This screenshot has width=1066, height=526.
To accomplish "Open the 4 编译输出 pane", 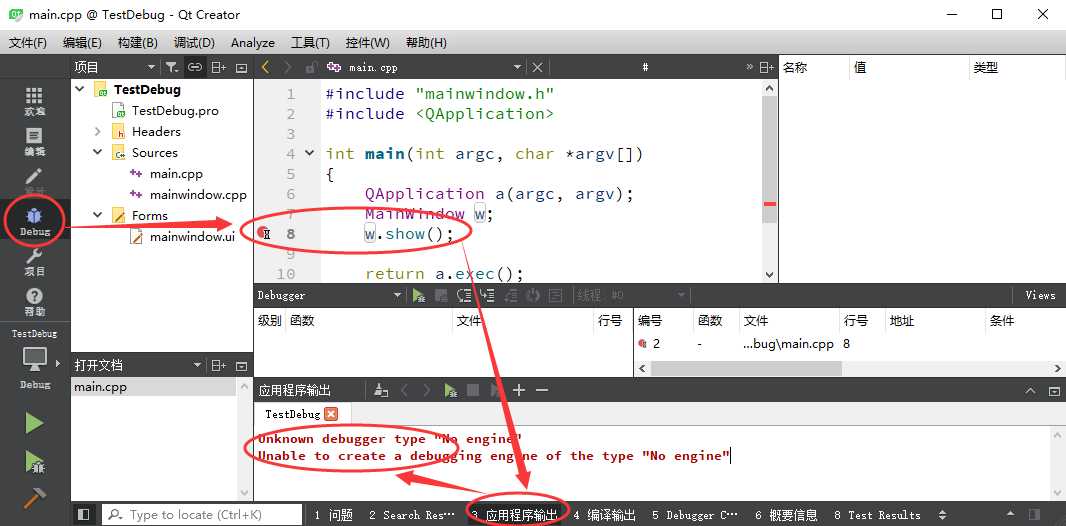I will (x=604, y=515).
